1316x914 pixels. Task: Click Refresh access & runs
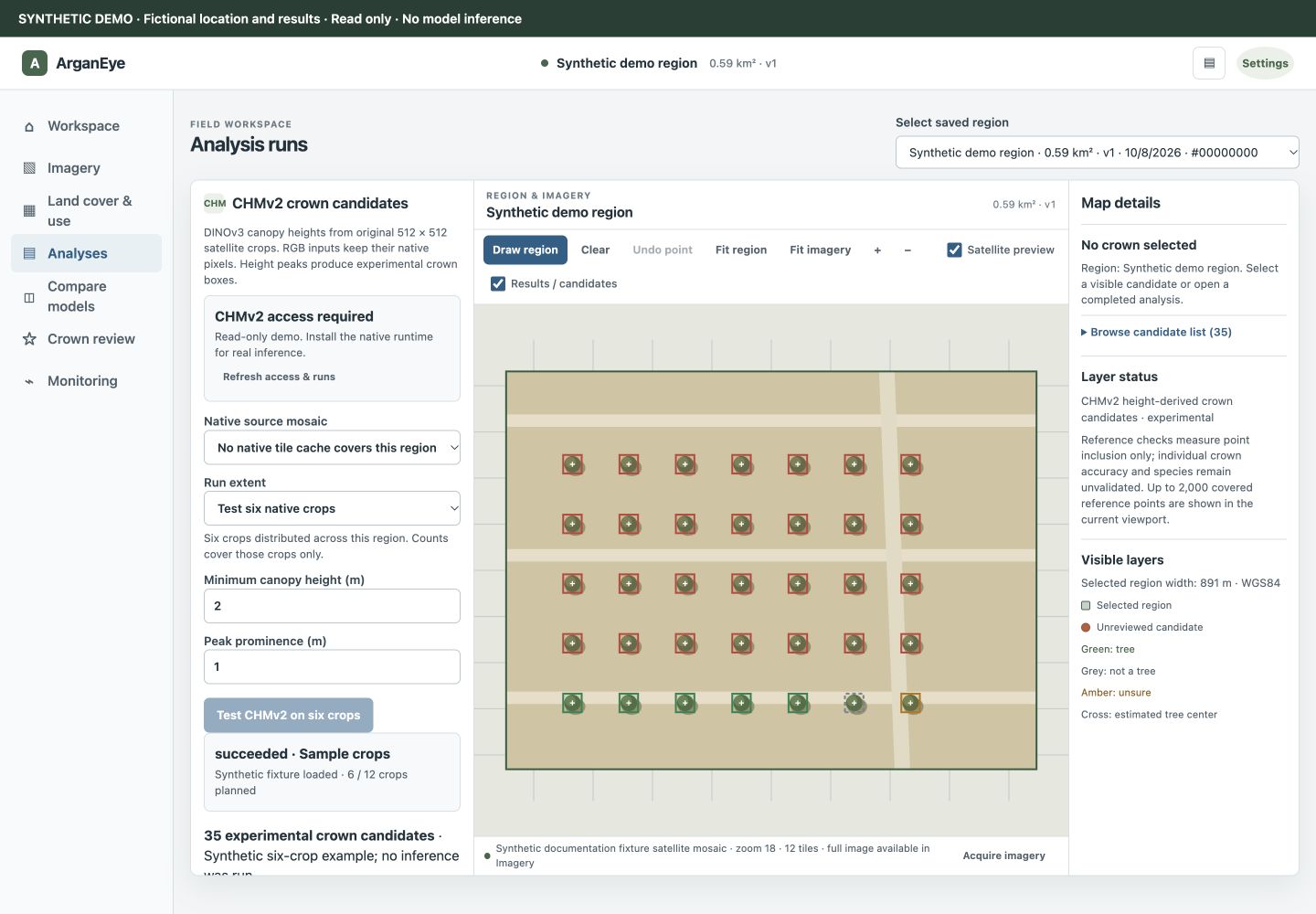click(x=279, y=377)
